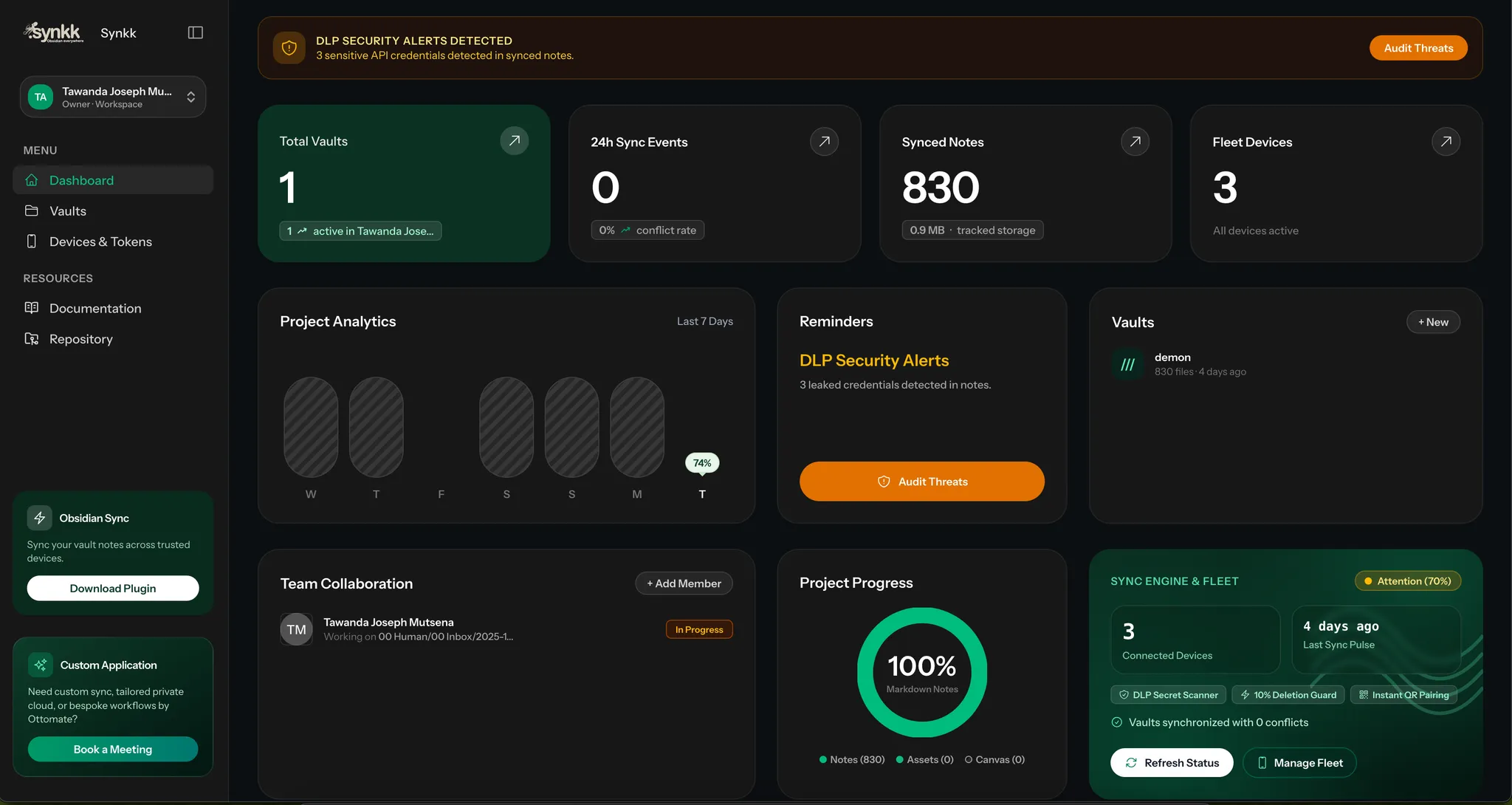Open Synced Notes arrow icon
This screenshot has height=805, width=1512.
click(1135, 141)
